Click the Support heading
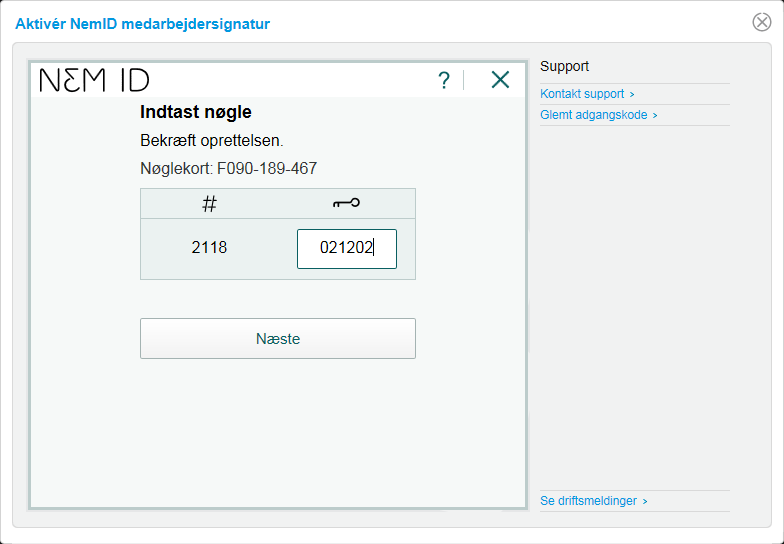Viewport: 784px width, 544px height. point(564,66)
